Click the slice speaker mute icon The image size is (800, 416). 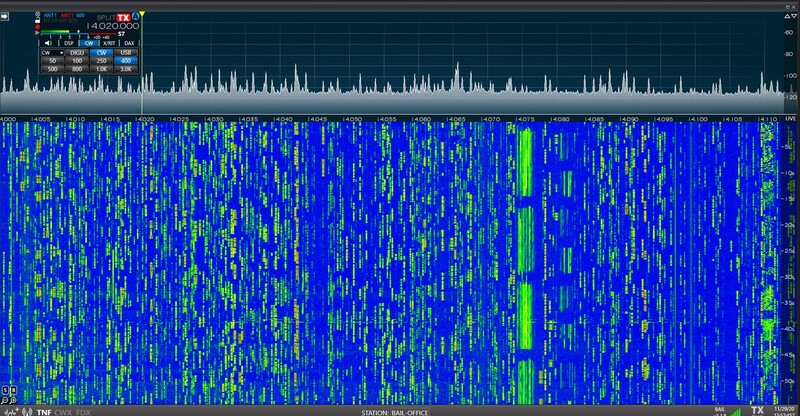pos(47,43)
